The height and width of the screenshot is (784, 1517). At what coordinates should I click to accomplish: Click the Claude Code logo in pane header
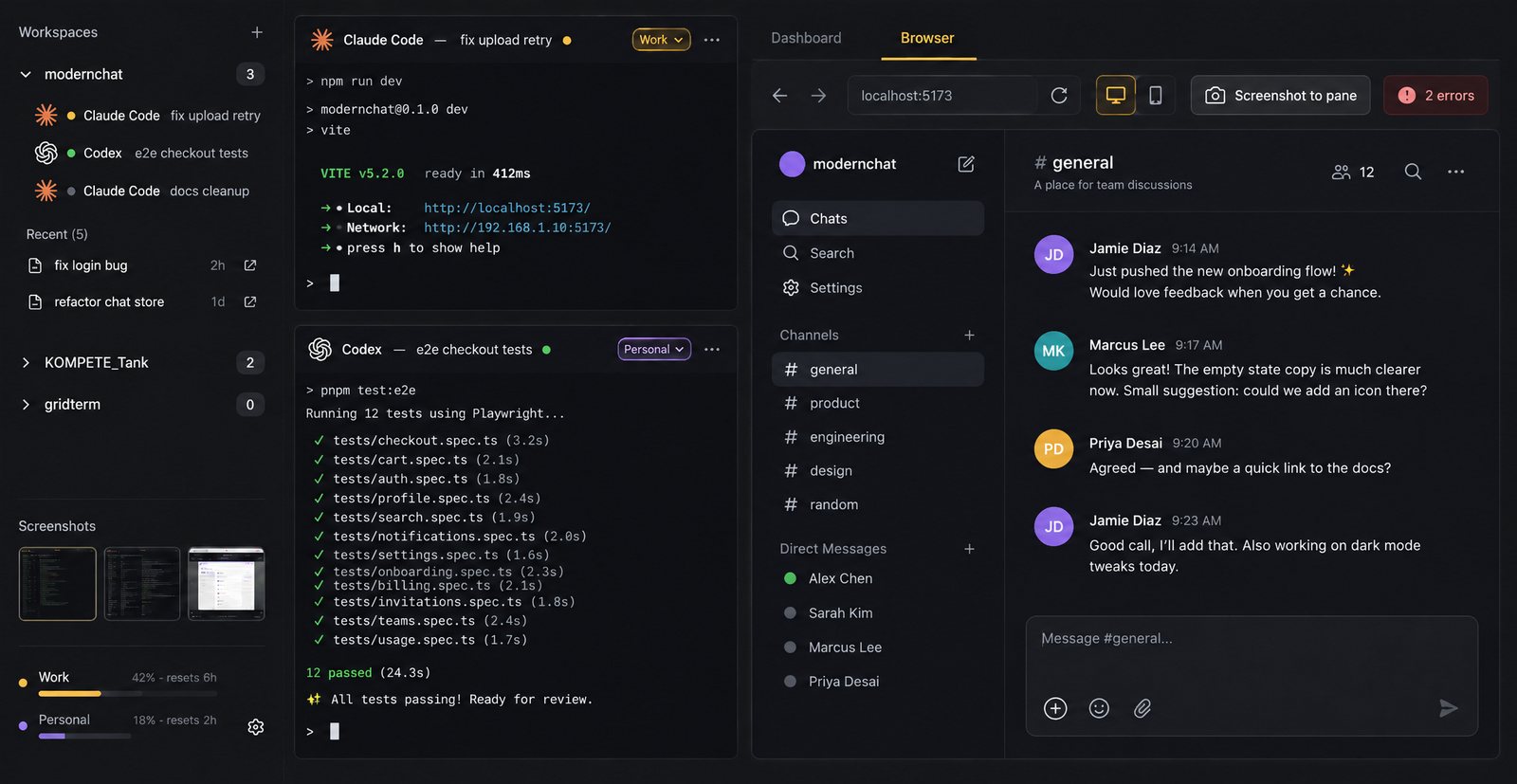tap(322, 40)
